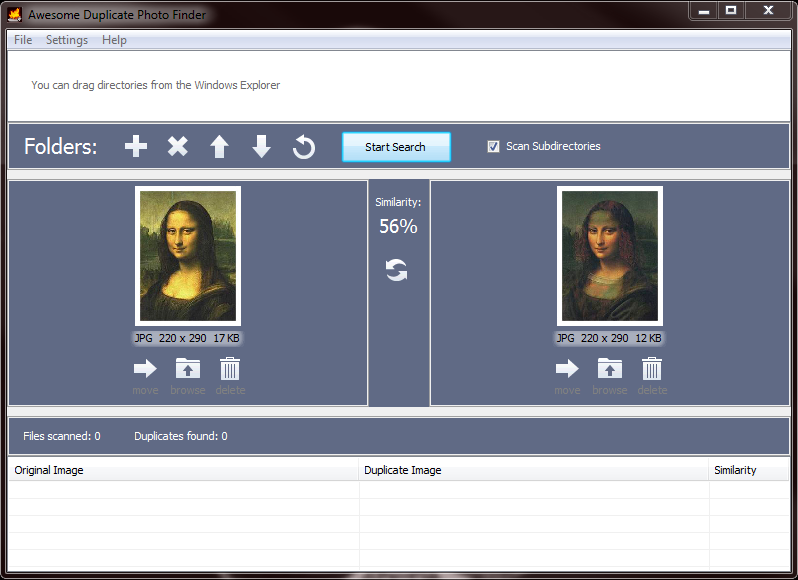Click the app icon in the title bar
The image size is (798, 580).
(x=14, y=14)
